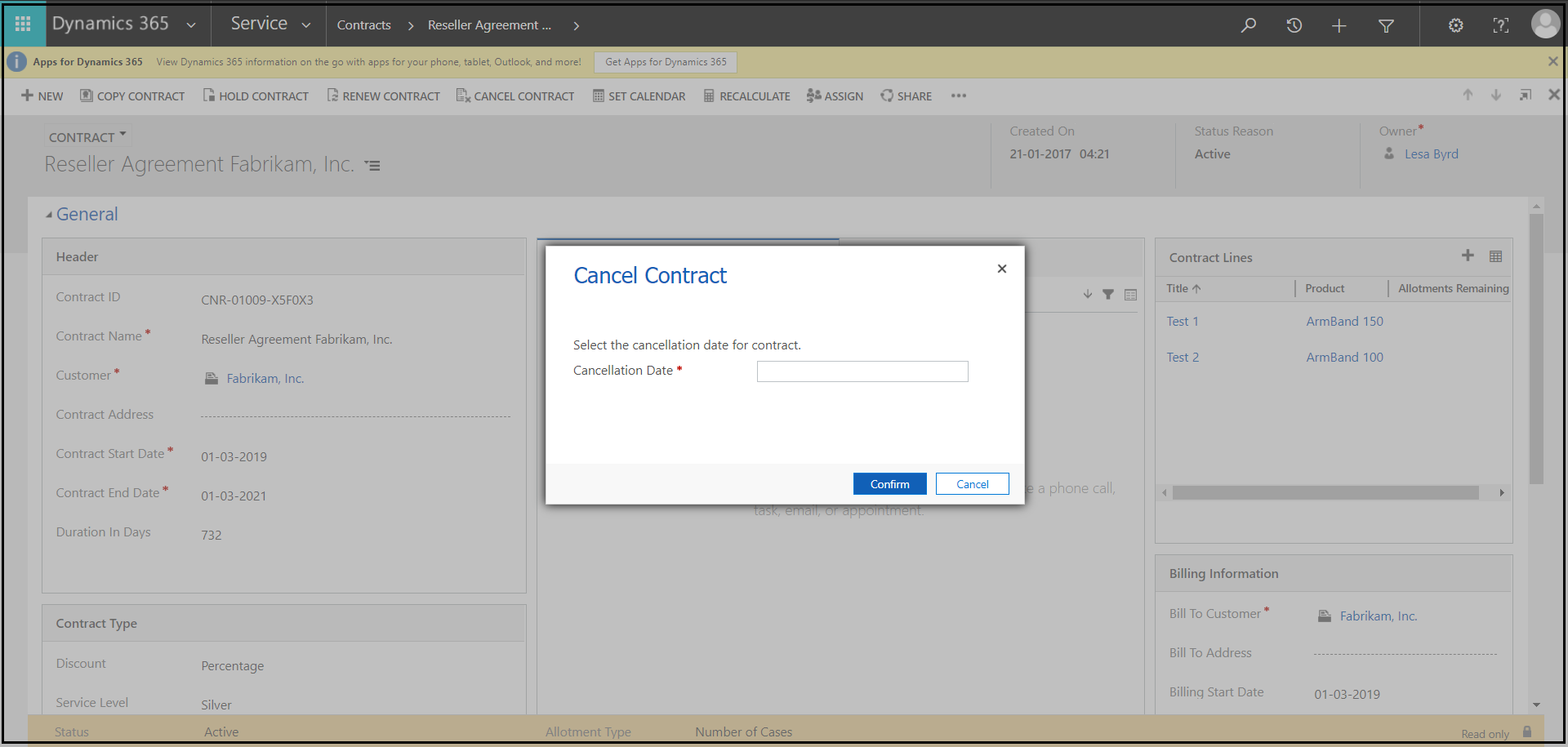Click Contracts in the breadcrumb
Viewport: 1568px width, 747px height.
(x=363, y=25)
